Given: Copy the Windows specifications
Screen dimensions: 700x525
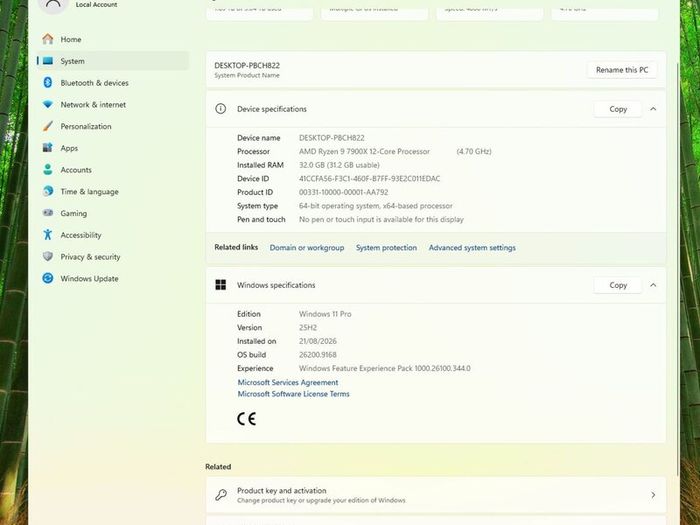Looking at the screenshot, I should [618, 285].
